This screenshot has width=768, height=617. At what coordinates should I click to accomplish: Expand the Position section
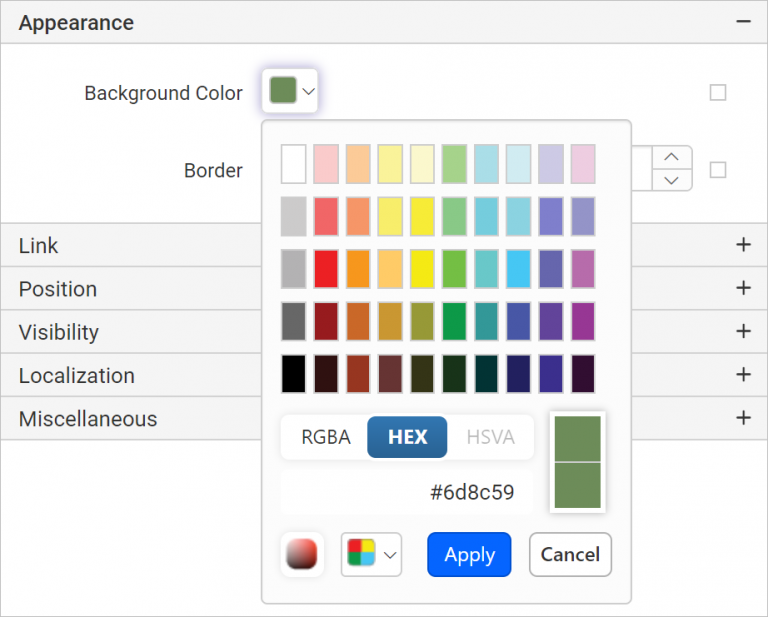tap(743, 288)
